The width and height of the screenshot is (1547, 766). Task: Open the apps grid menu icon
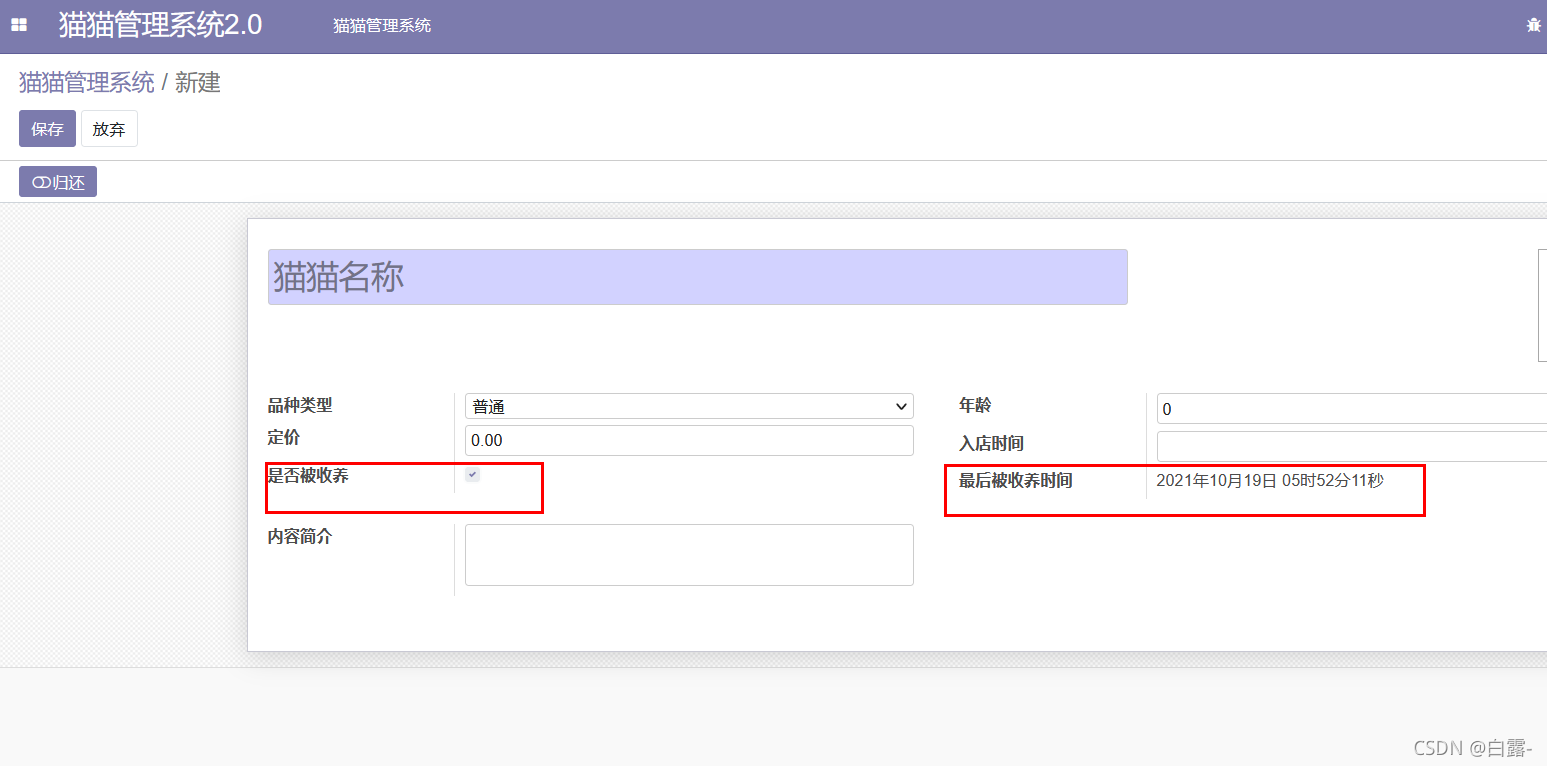(19, 25)
